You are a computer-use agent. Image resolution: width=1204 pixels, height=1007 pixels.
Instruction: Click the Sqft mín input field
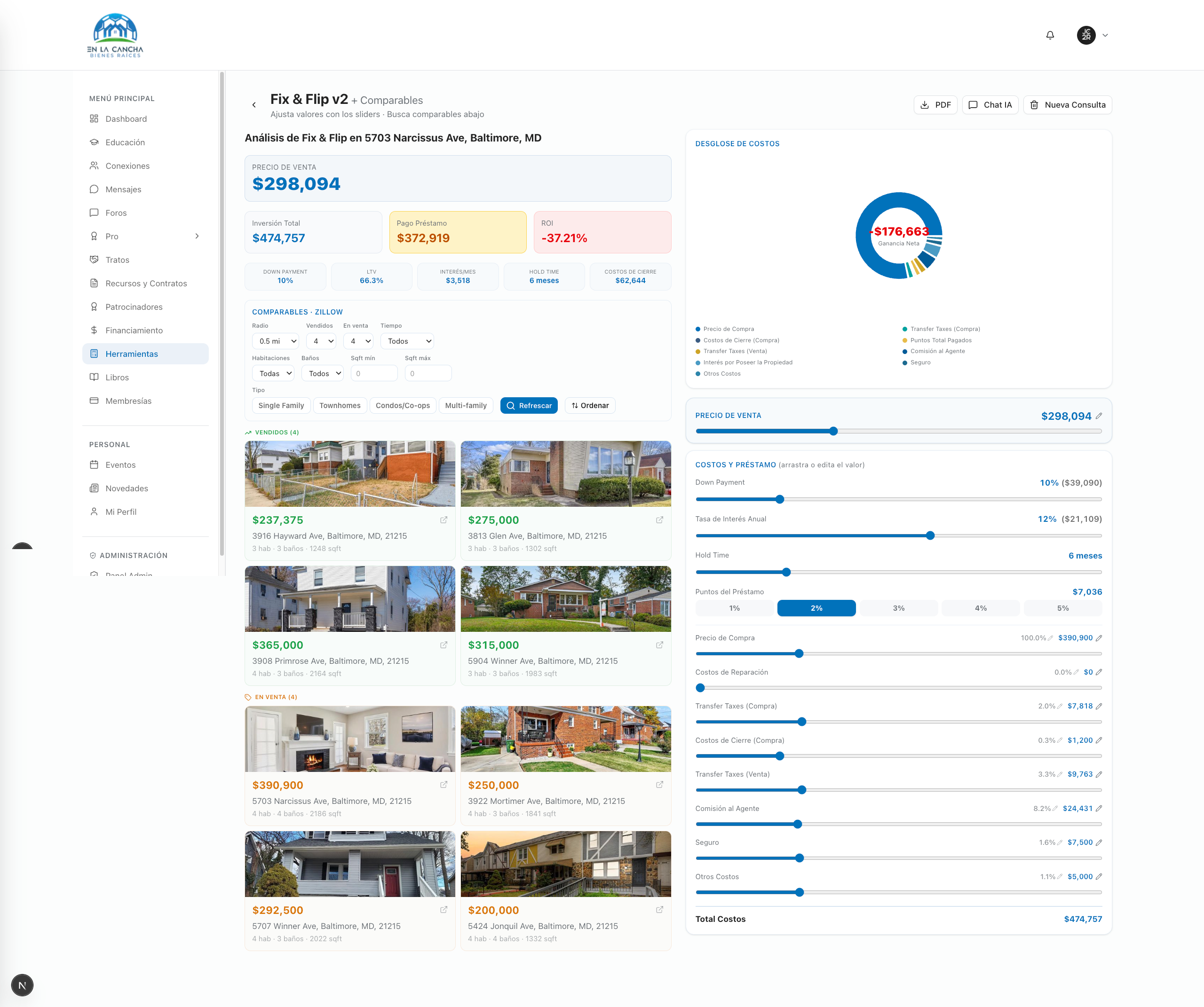tap(374, 373)
